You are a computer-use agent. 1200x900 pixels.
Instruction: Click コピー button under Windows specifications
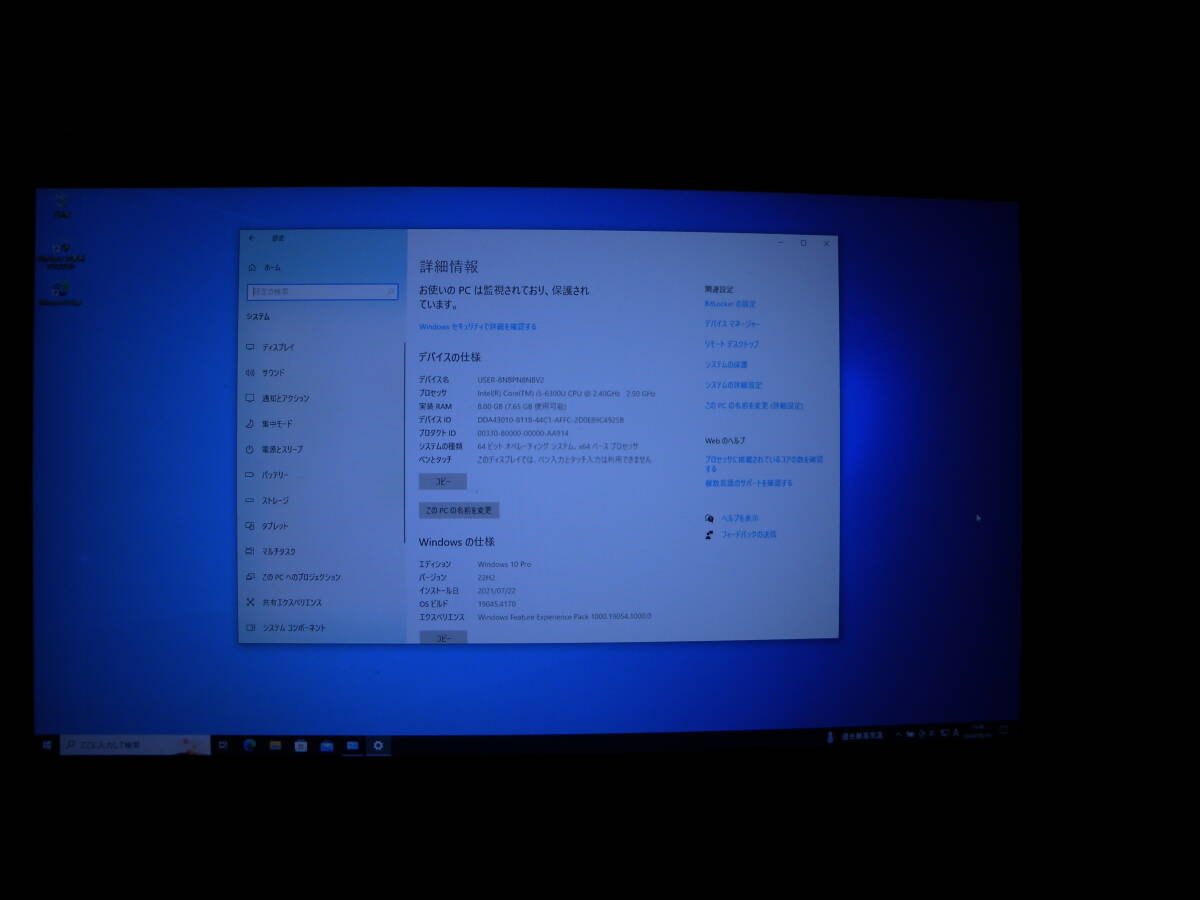click(x=443, y=637)
